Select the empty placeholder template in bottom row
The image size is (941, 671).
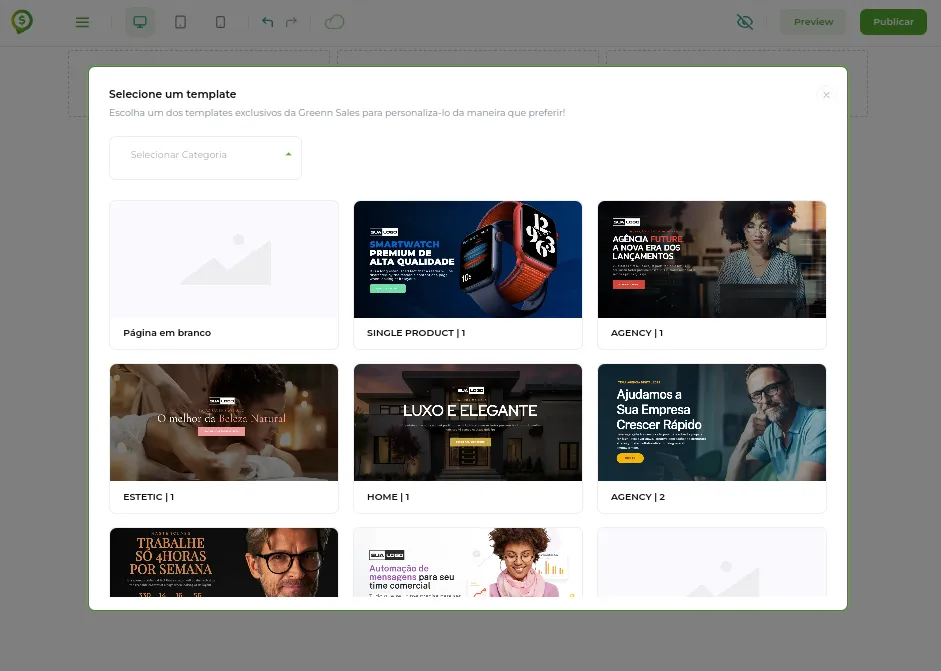tap(712, 562)
